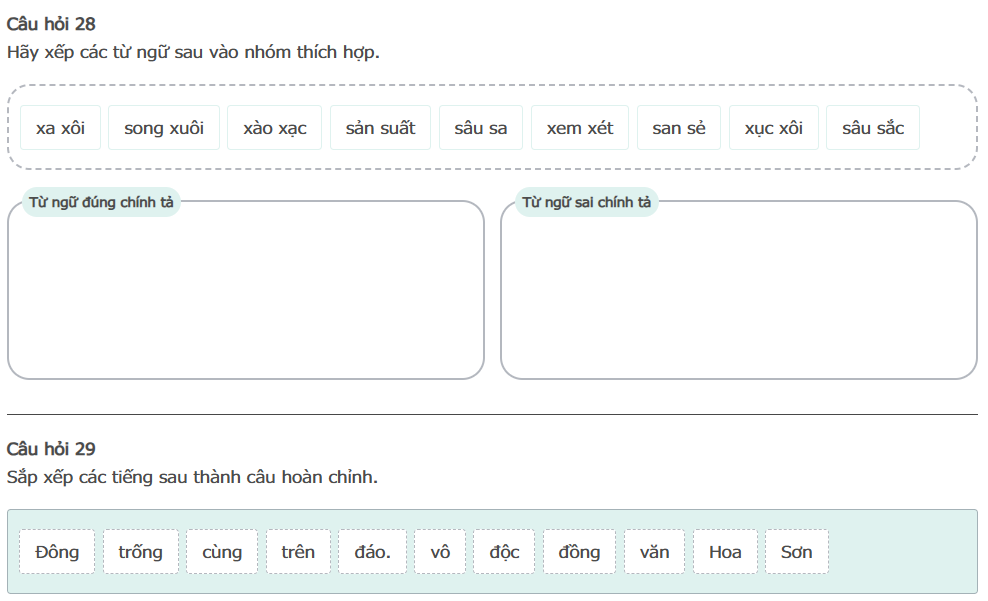Viewport: 988px width, 601px height.
Task: Select the syllable tile 'độc'
Action: click(504, 552)
